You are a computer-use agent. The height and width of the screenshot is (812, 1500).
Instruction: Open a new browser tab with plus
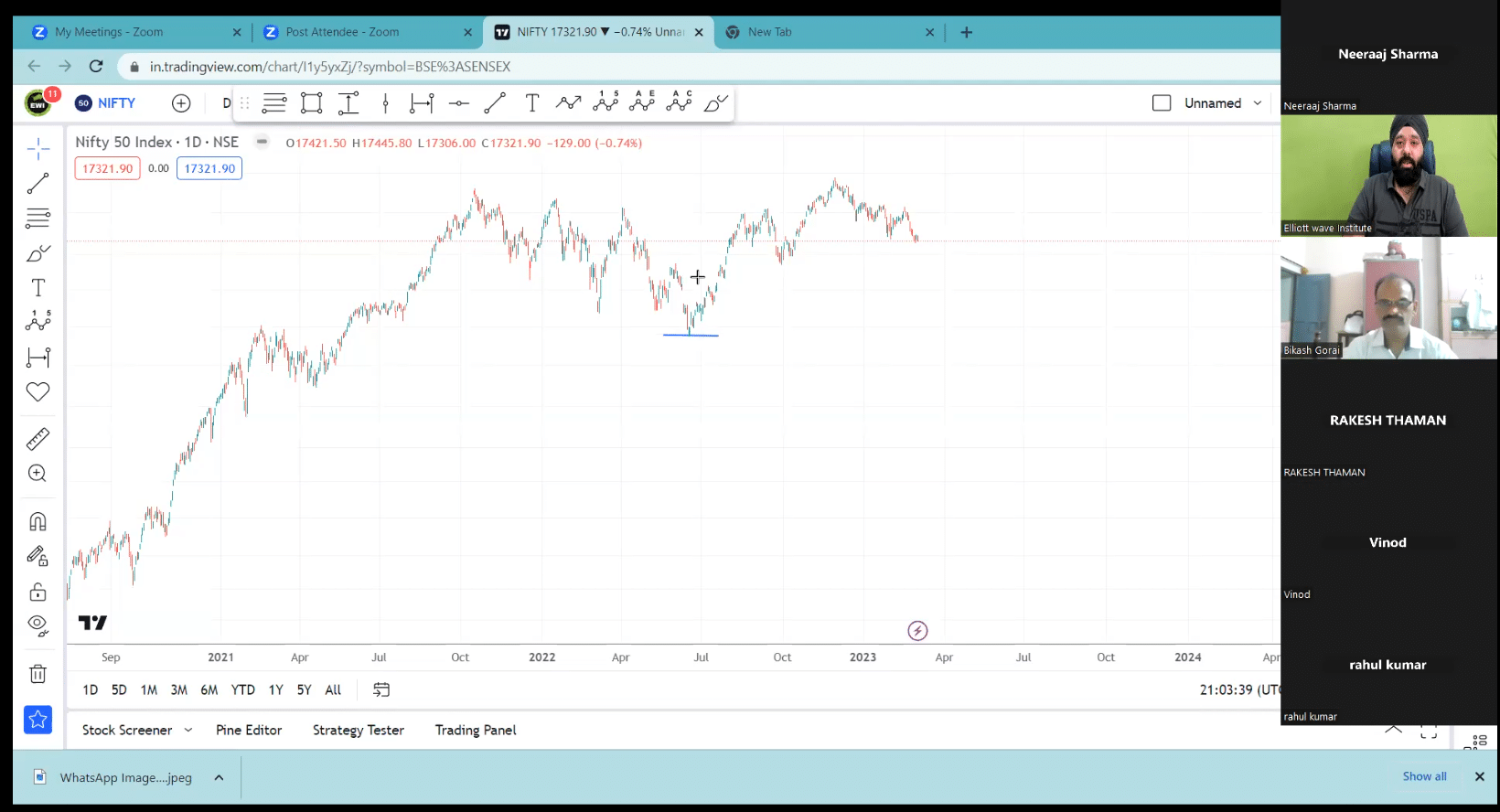pyautogui.click(x=967, y=32)
